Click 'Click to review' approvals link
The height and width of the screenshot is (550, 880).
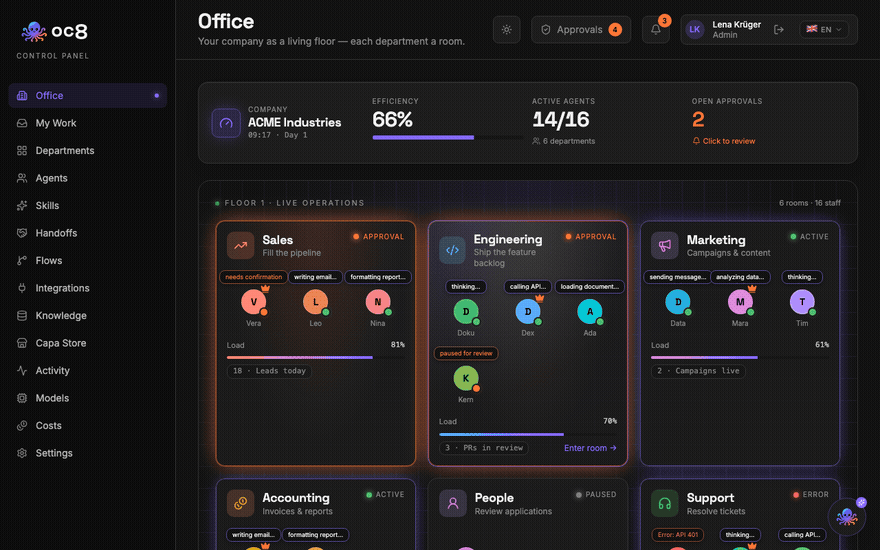(723, 141)
